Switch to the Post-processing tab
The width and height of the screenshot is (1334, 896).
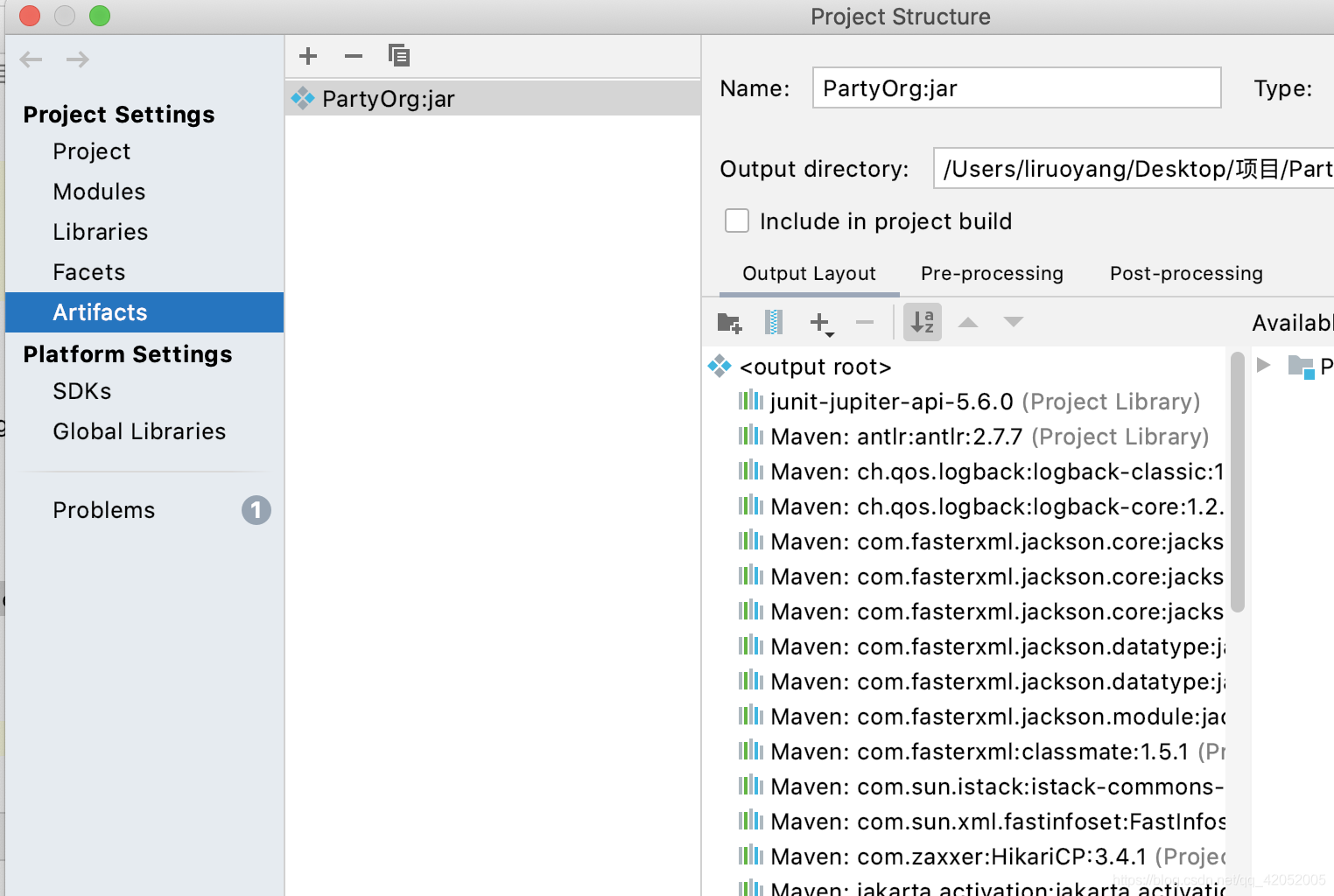coord(1186,273)
